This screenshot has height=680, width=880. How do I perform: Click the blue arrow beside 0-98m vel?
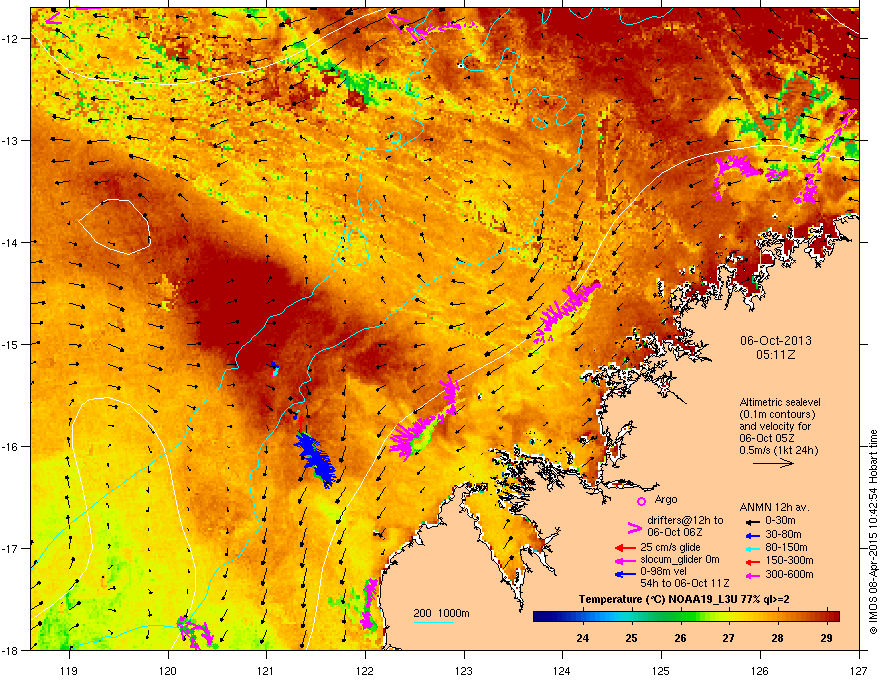click(625, 573)
